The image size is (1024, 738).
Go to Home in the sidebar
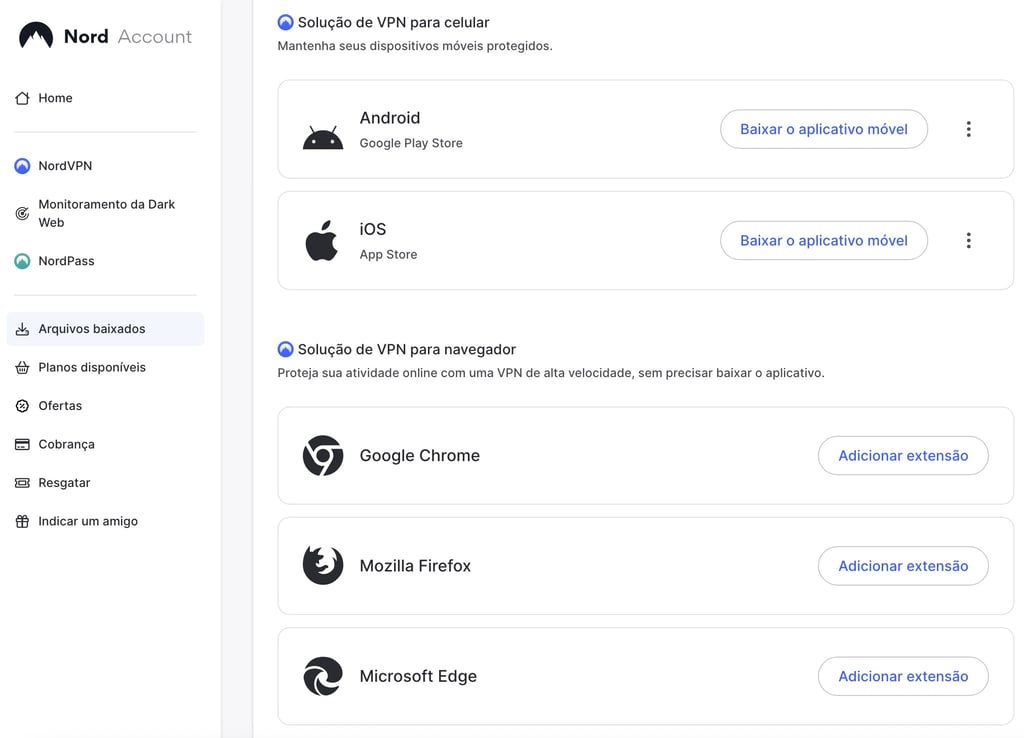click(105, 98)
